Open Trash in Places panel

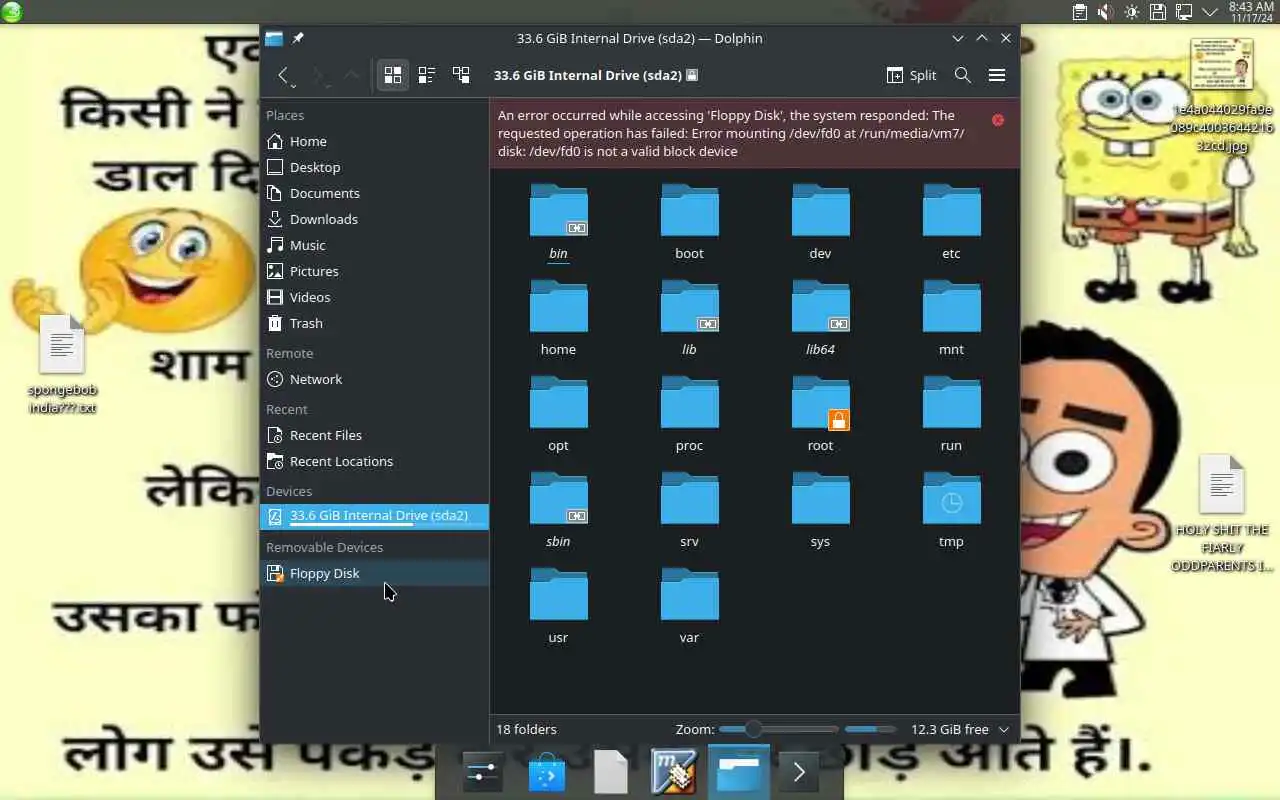374,323
